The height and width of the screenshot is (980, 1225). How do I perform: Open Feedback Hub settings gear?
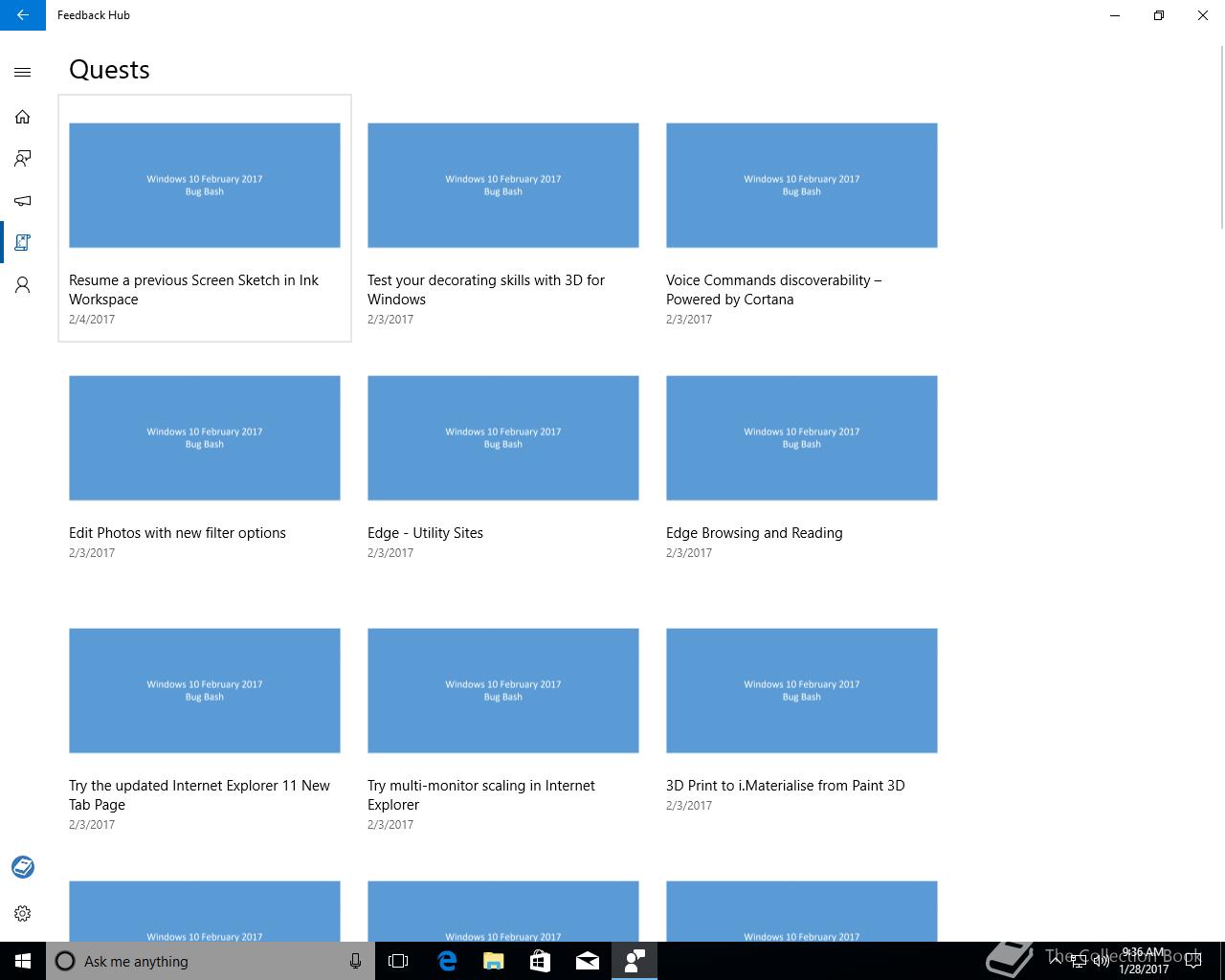(23, 913)
